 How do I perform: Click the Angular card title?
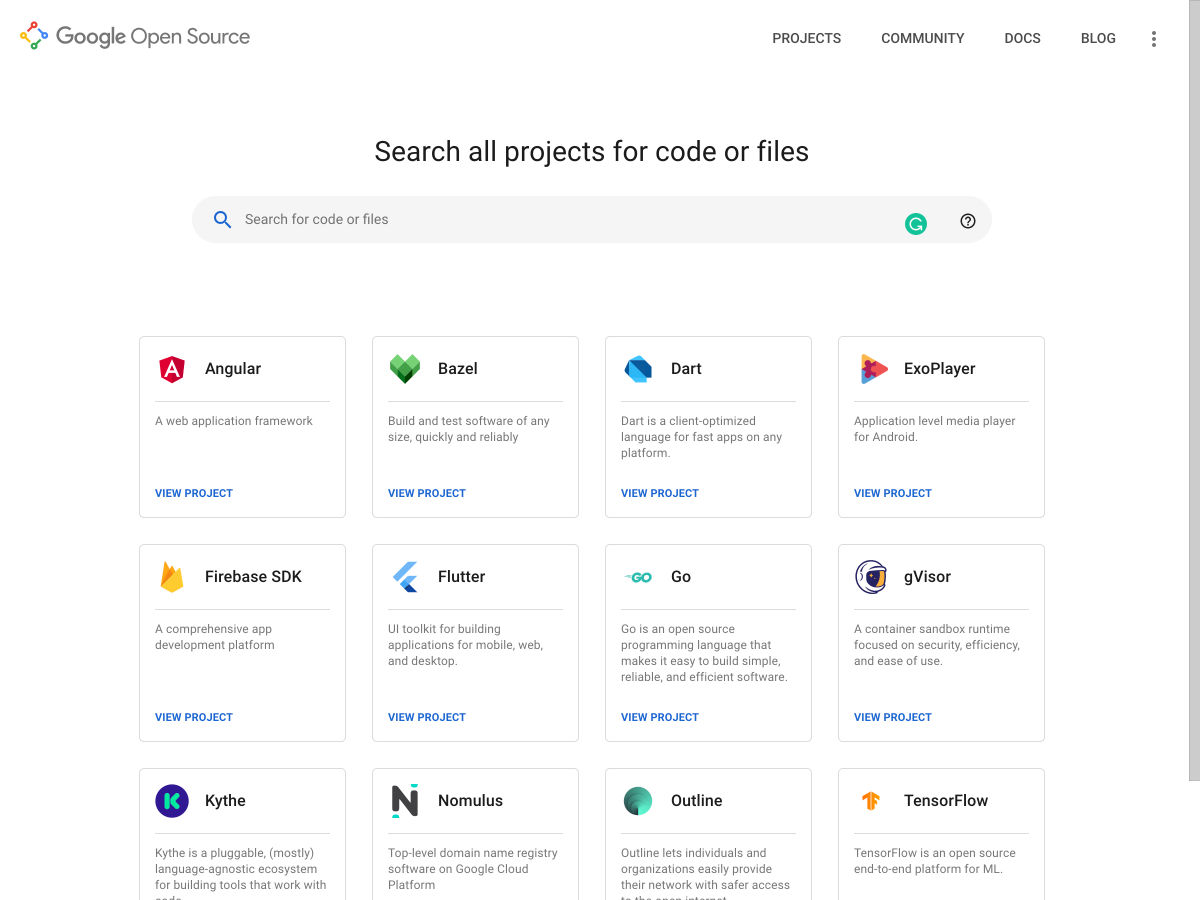coord(233,369)
